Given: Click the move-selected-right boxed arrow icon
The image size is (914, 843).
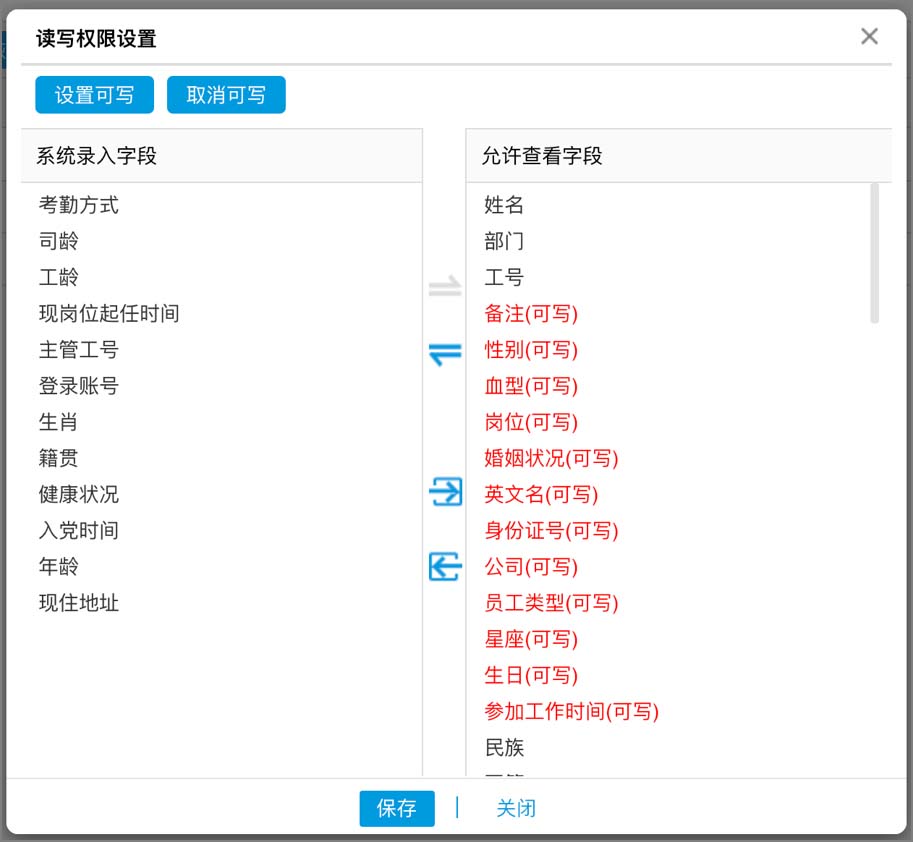Looking at the screenshot, I should [444, 490].
